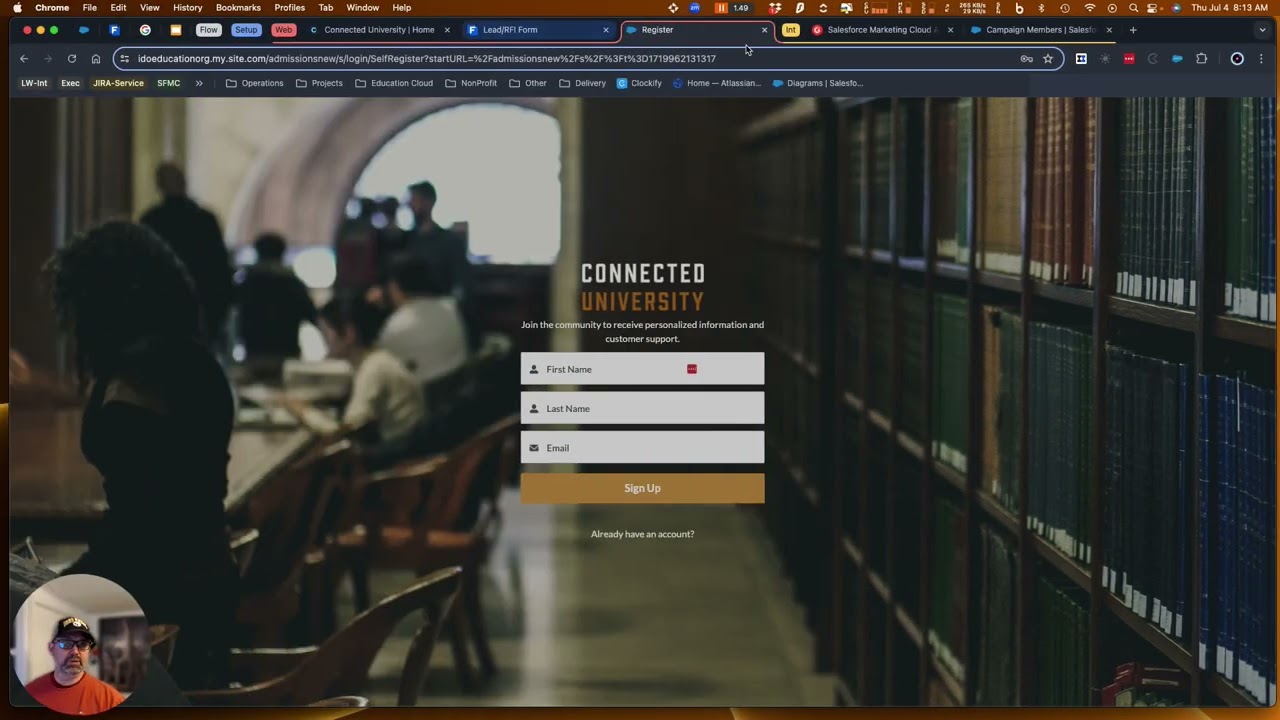Click the address bar URL
Viewport: 1280px width, 720px height.
[x=427, y=59]
